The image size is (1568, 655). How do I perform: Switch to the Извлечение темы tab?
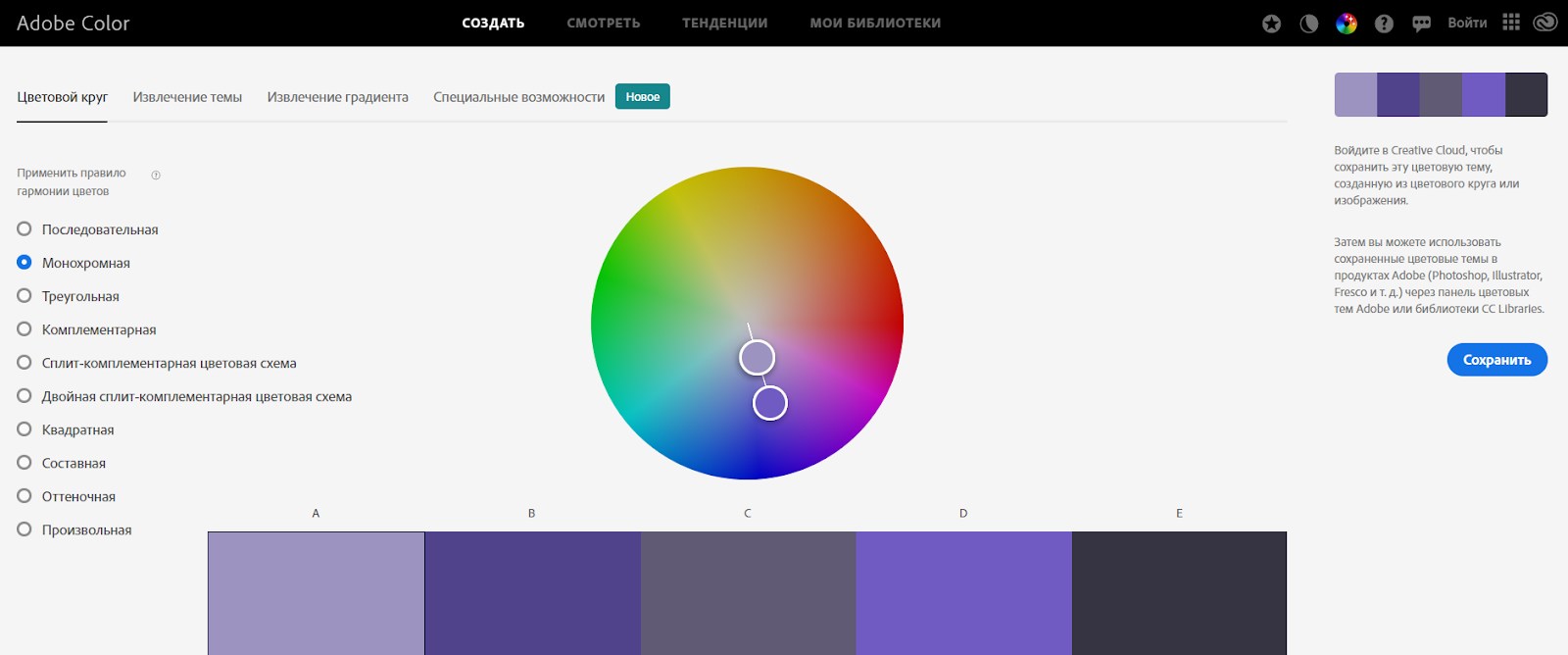click(x=187, y=97)
